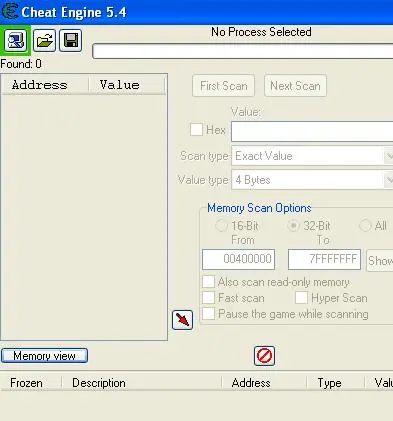This screenshot has height=421, width=393.
Task: Click the Found: 0 text
Action: coord(21,64)
